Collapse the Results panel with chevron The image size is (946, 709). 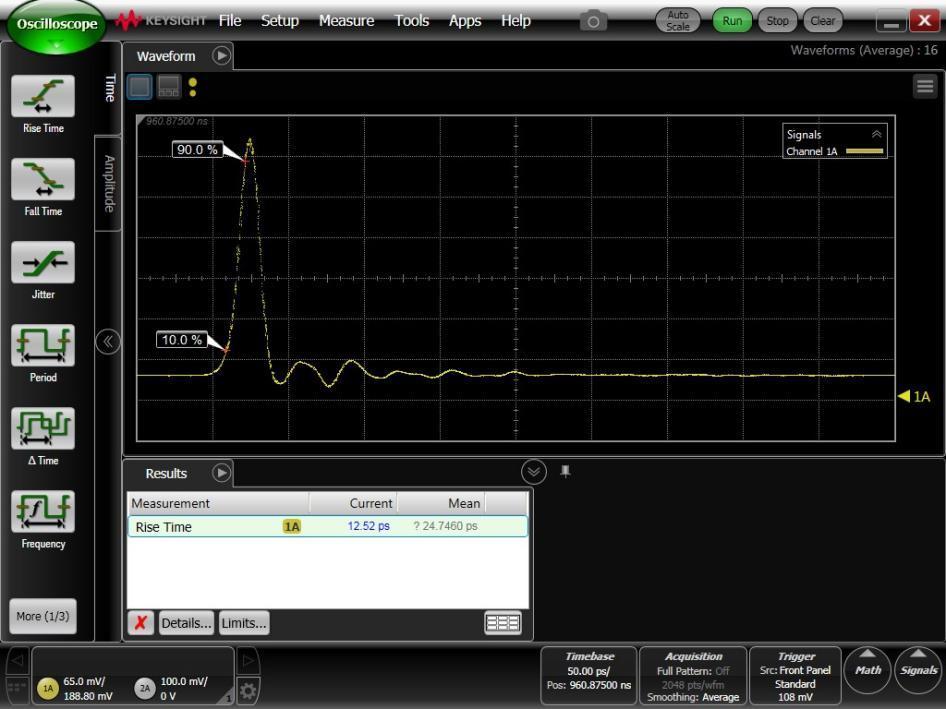tap(534, 471)
